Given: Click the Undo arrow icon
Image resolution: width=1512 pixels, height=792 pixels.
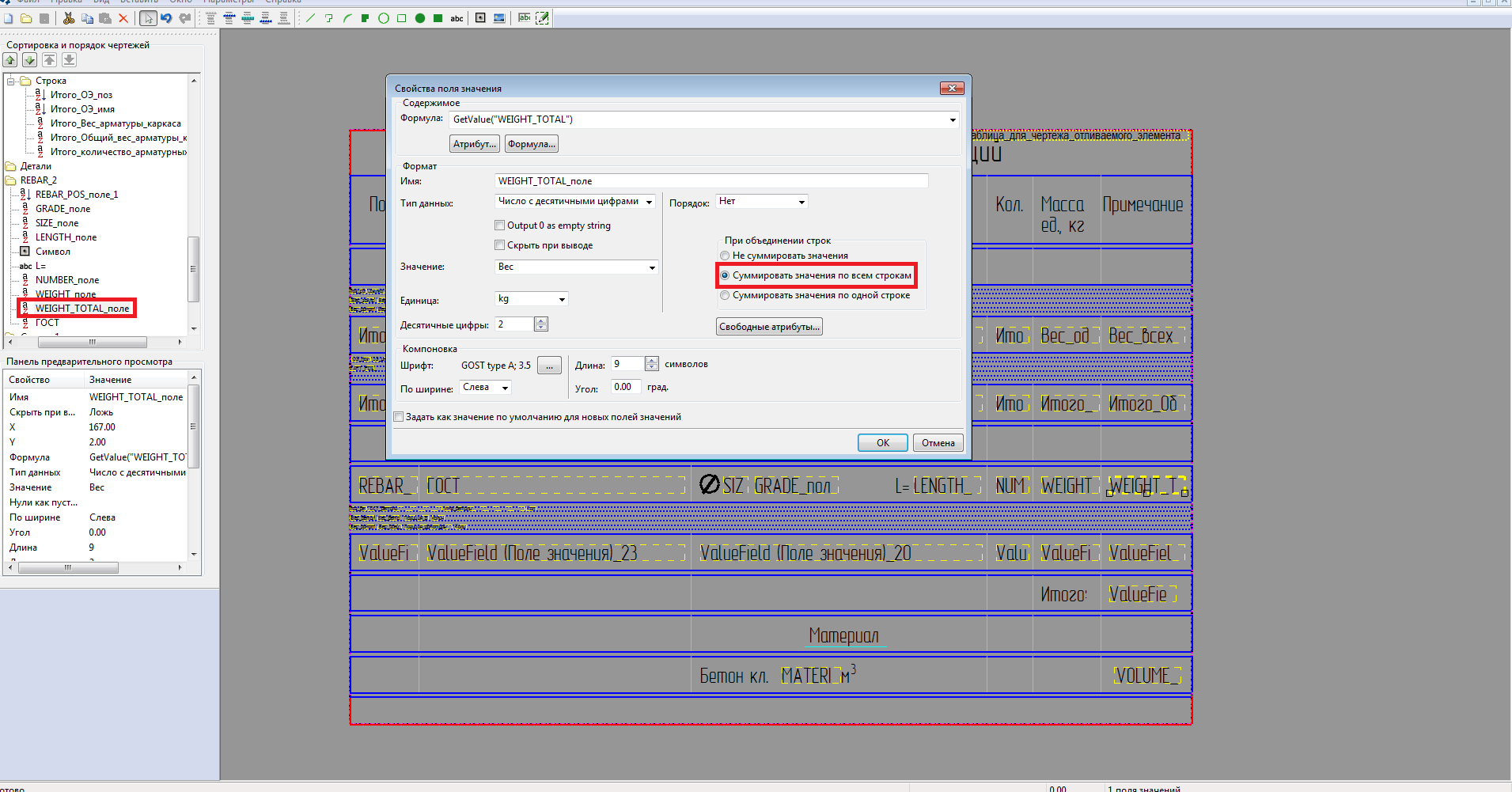Looking at the screenshot, I should point(166,18).
